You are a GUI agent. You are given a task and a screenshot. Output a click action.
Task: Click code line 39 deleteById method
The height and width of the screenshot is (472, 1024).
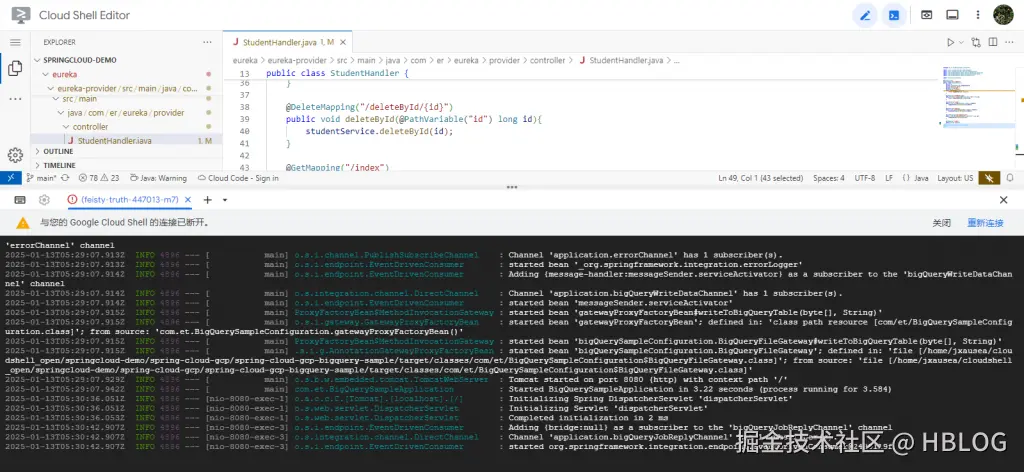(x=415, y=119)
